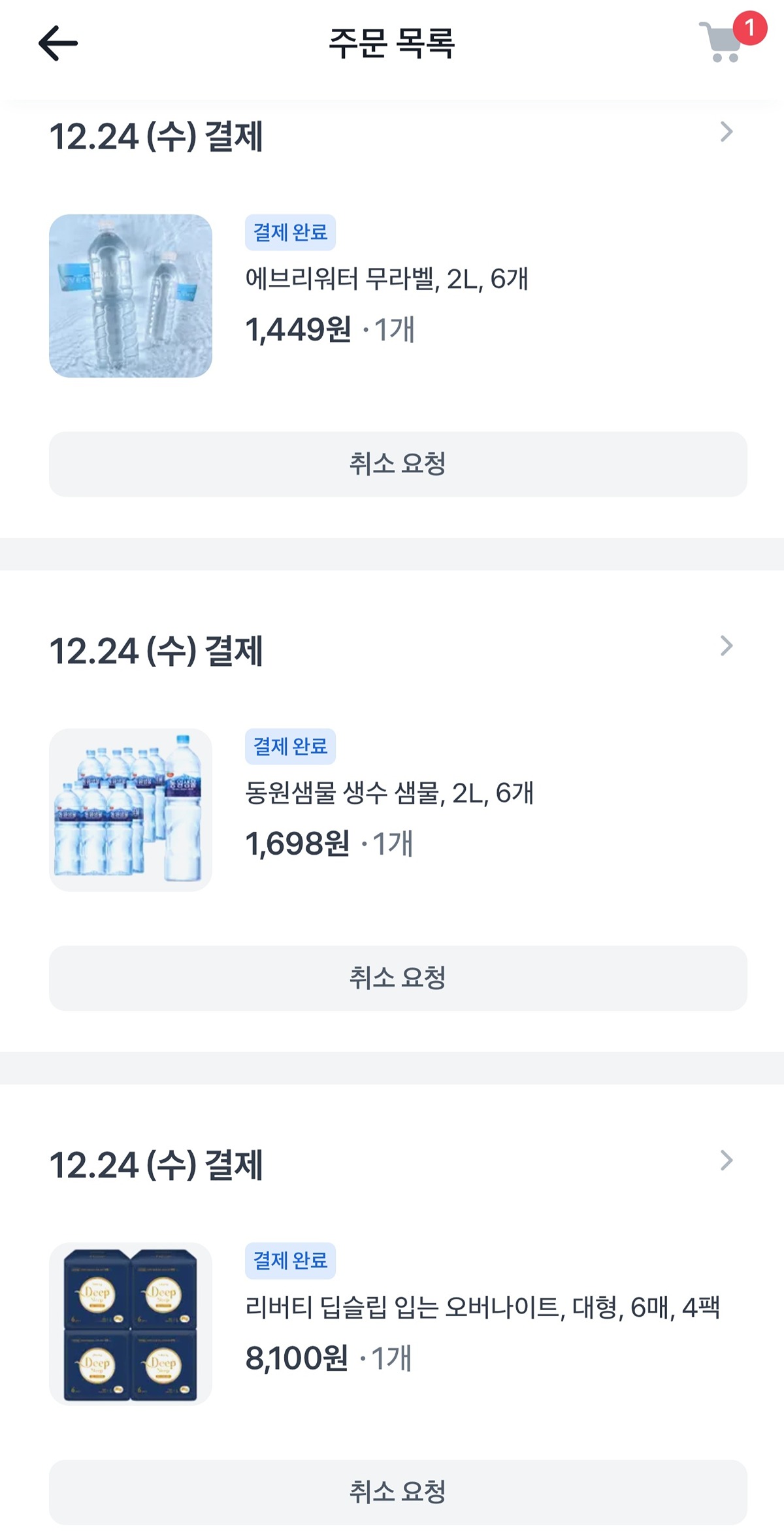Request cancellation for Liberty overnight order
Viewport: 784px width, 1531px height.
click(398, 1492)
